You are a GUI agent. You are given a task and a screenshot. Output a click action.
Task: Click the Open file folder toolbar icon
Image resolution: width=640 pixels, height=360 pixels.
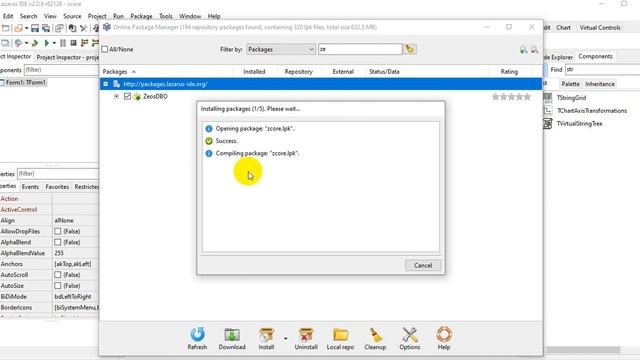coord(18,28)
